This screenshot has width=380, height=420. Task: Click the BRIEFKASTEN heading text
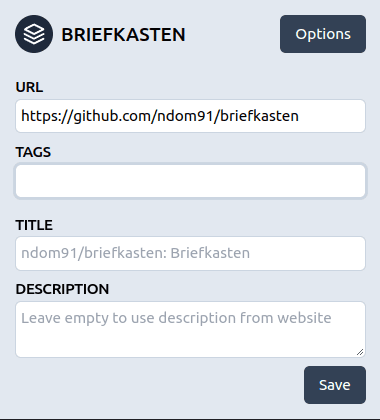click(123, 34)
